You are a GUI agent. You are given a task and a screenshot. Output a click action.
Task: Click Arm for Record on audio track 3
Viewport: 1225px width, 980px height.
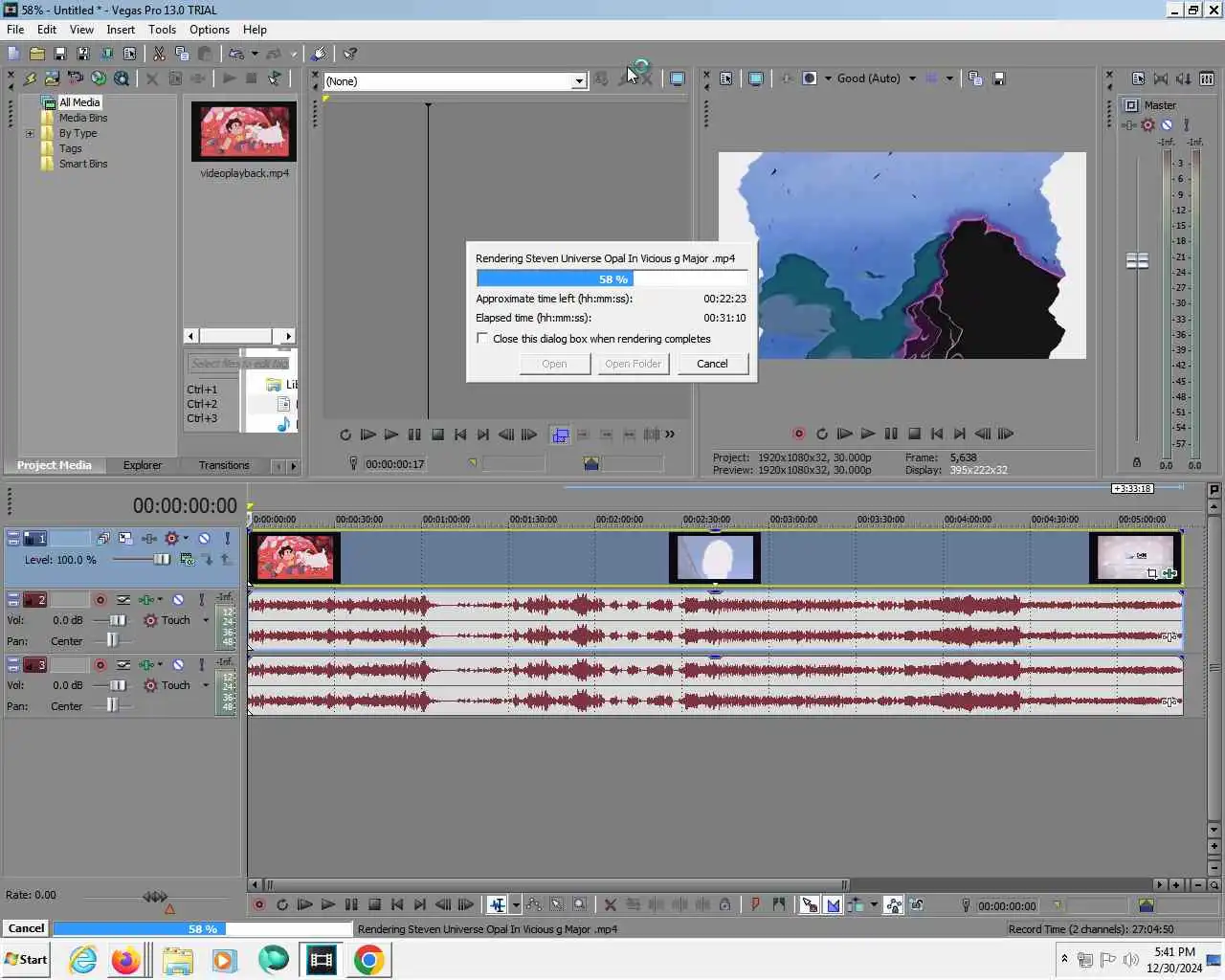tap(100, 664)
